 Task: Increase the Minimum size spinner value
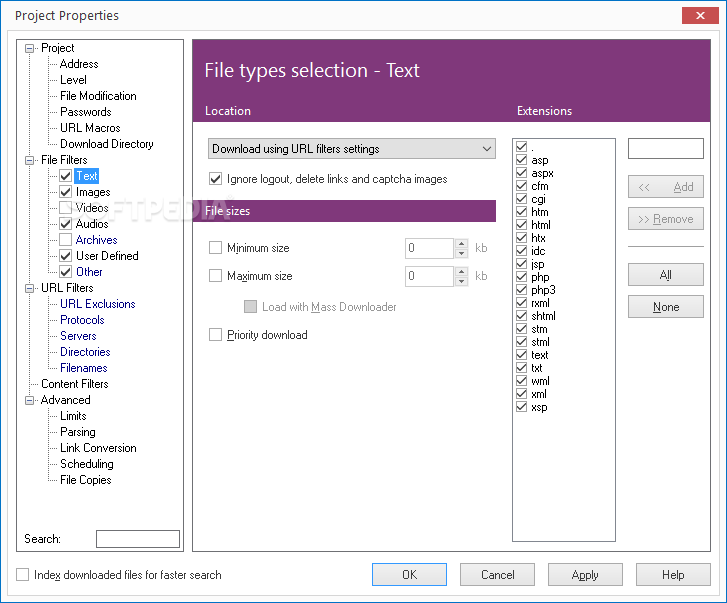[461, 243]
